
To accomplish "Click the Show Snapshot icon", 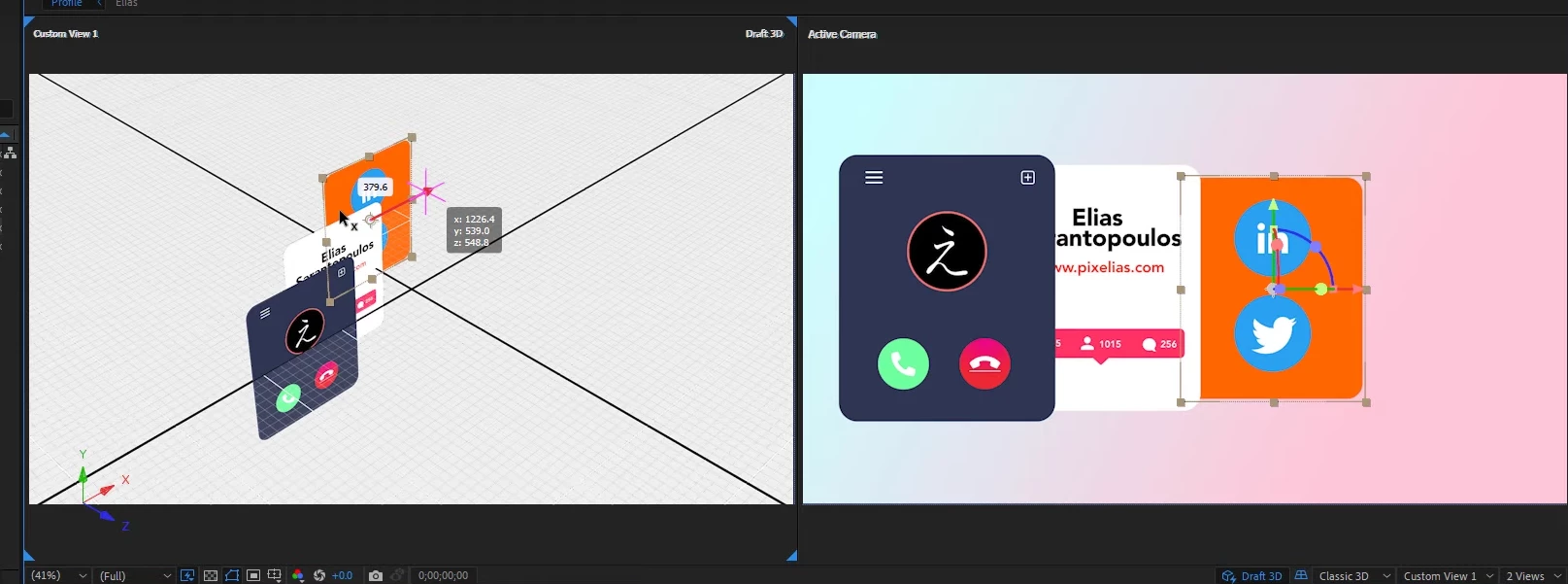I will coord(397,575).
